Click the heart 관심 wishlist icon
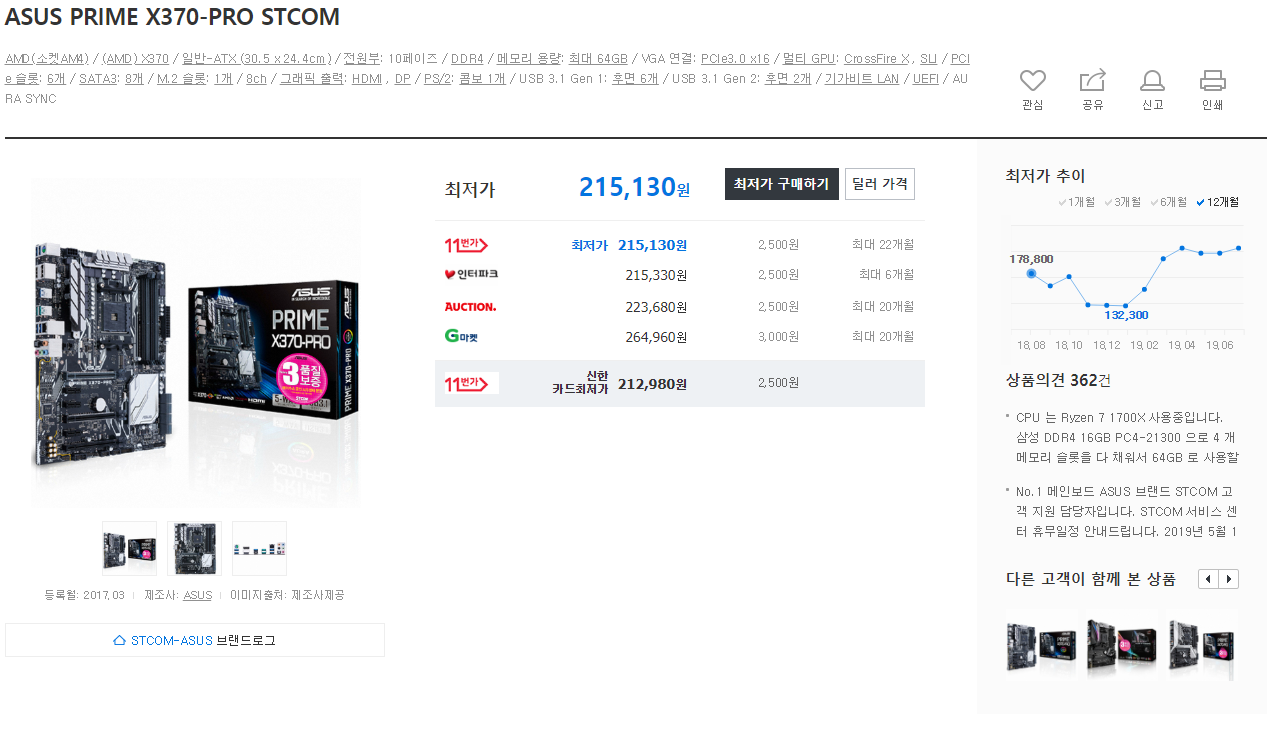 tap(1032, 81)
